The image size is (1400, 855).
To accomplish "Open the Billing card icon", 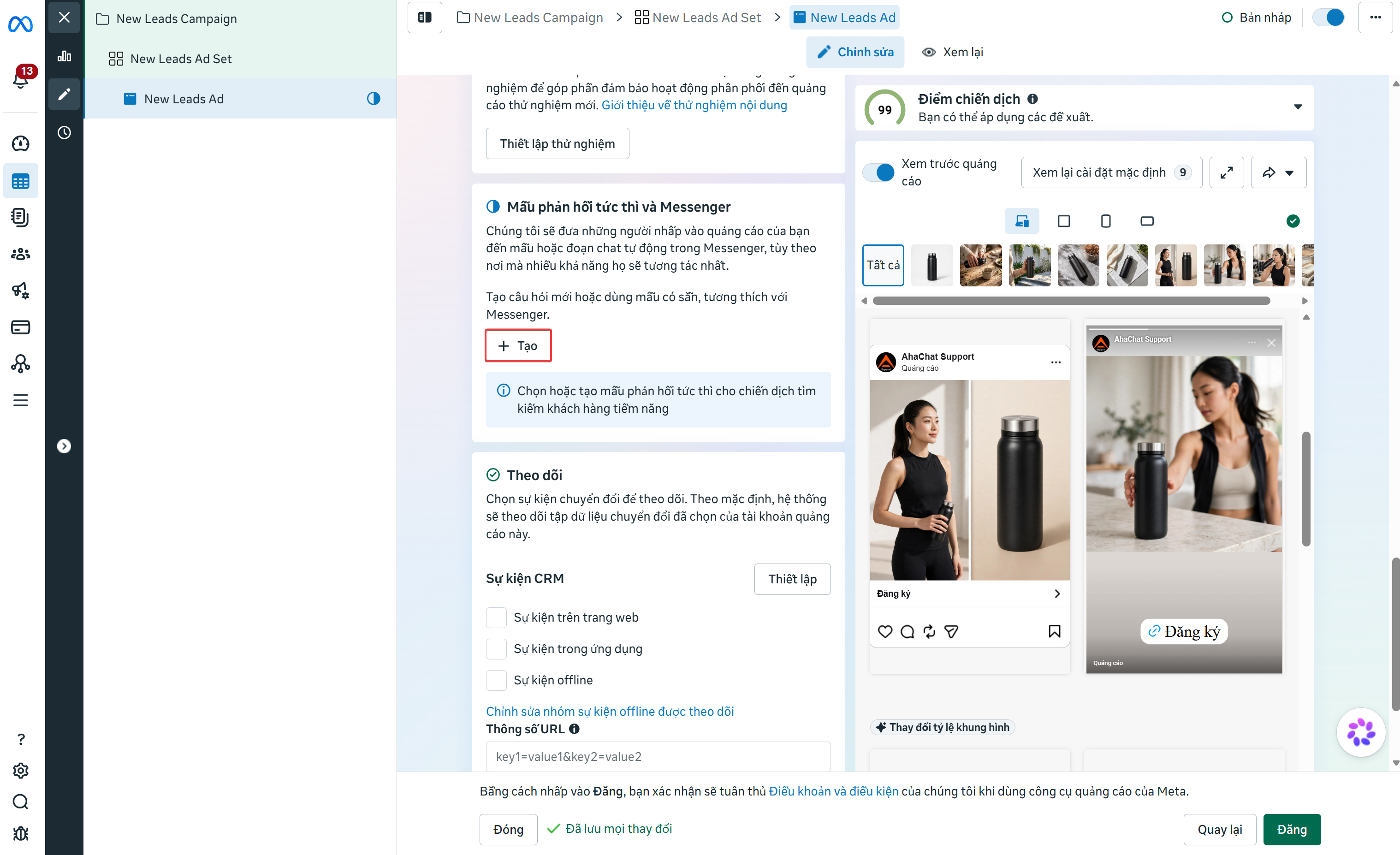I will pos(20,327).
